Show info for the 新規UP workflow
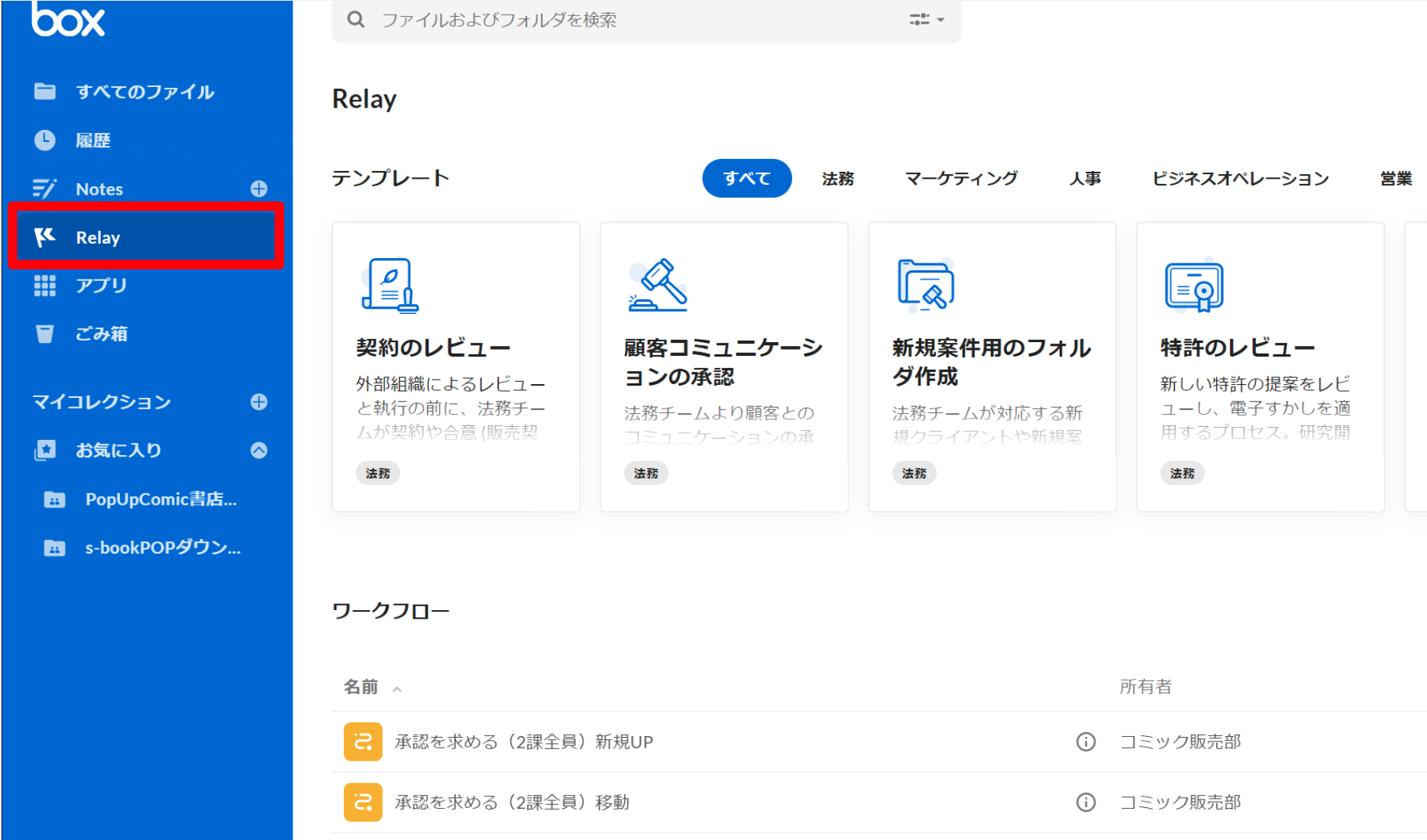Viewport: 1427px width, 840px height. click(1086, 741)
